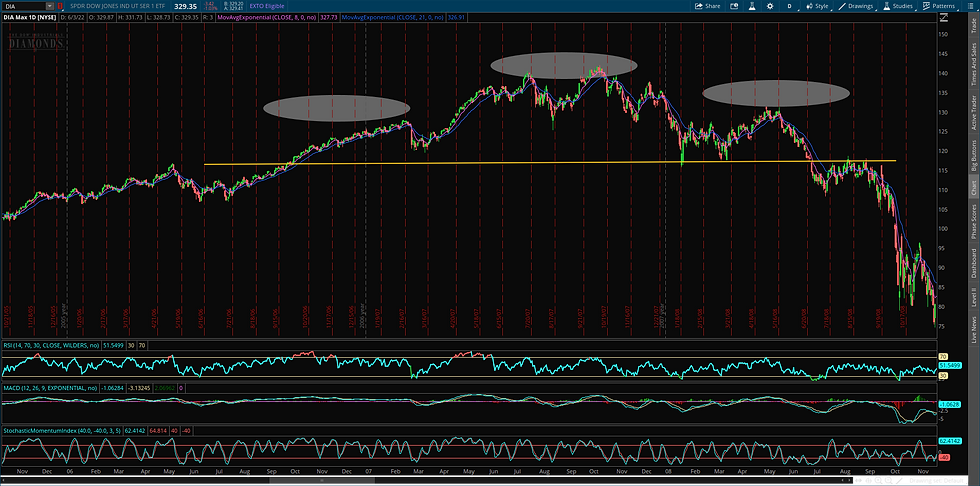Open the quick time frame camera icon
This screenshot has width=980, height=486.
tap(734, 6)
